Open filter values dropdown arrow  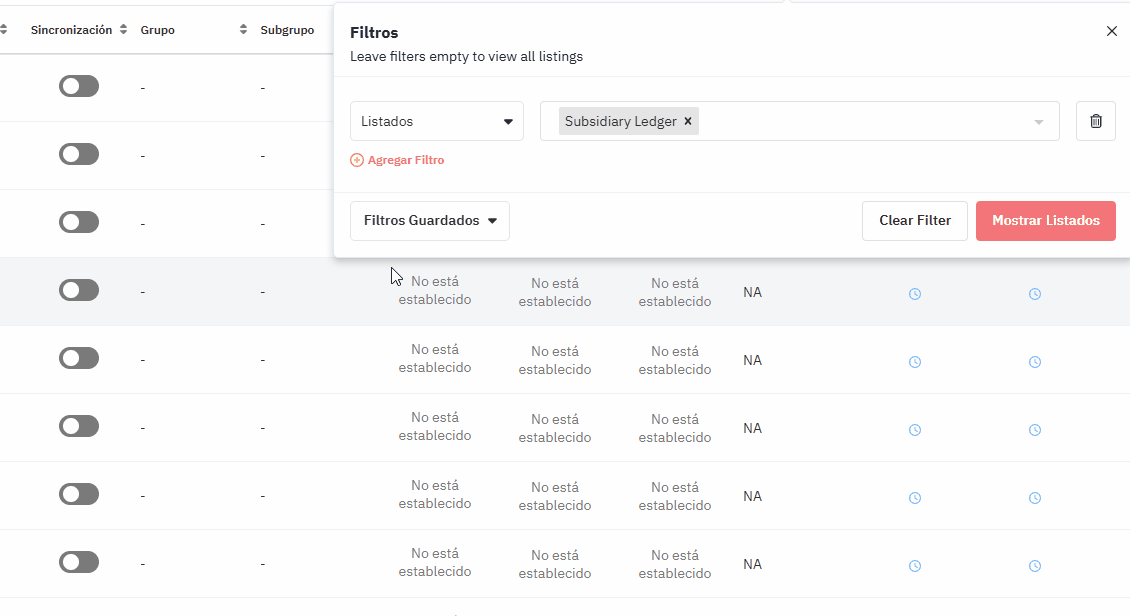click(1039, 122)
